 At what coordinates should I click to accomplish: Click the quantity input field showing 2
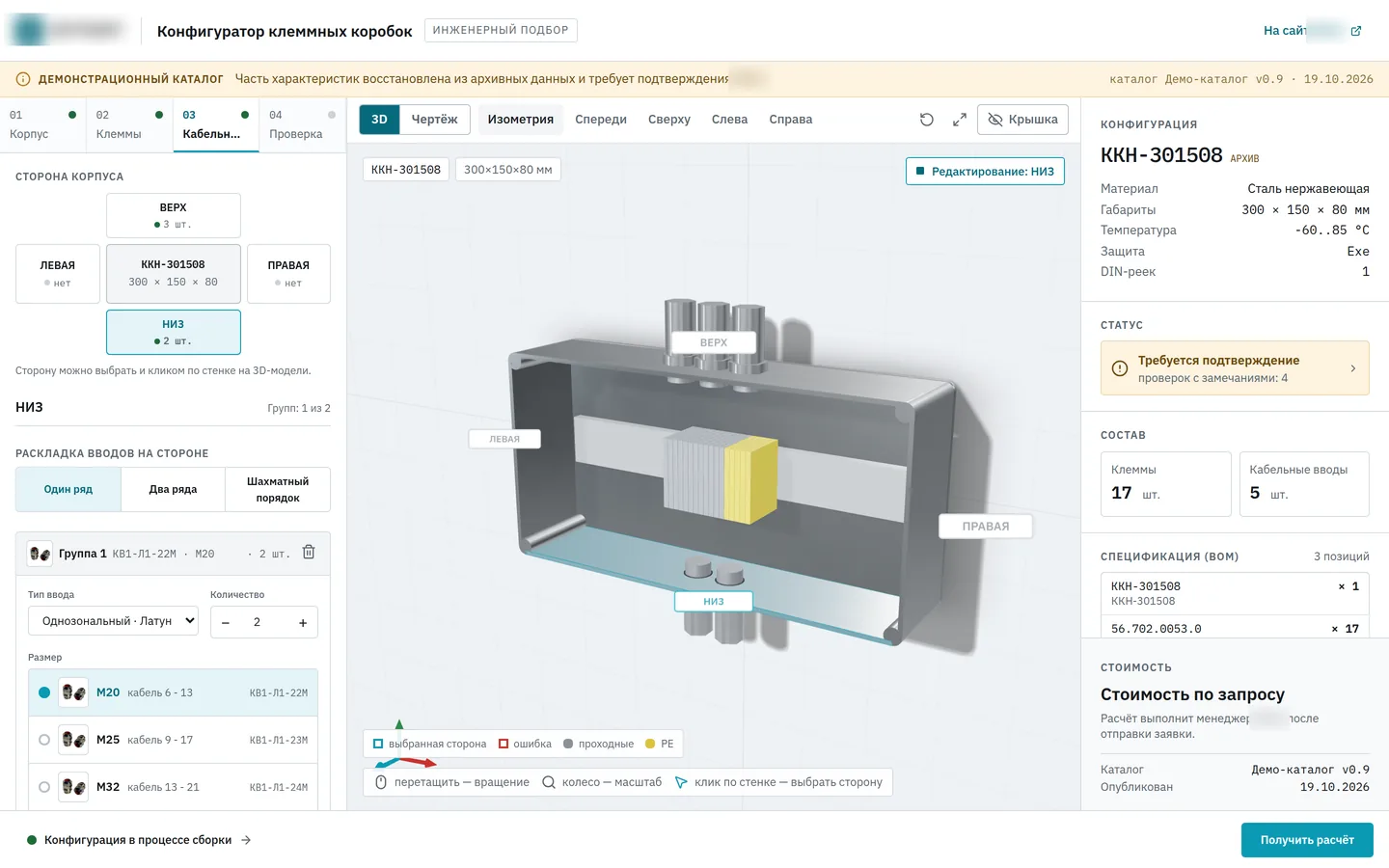click(257, 622)
